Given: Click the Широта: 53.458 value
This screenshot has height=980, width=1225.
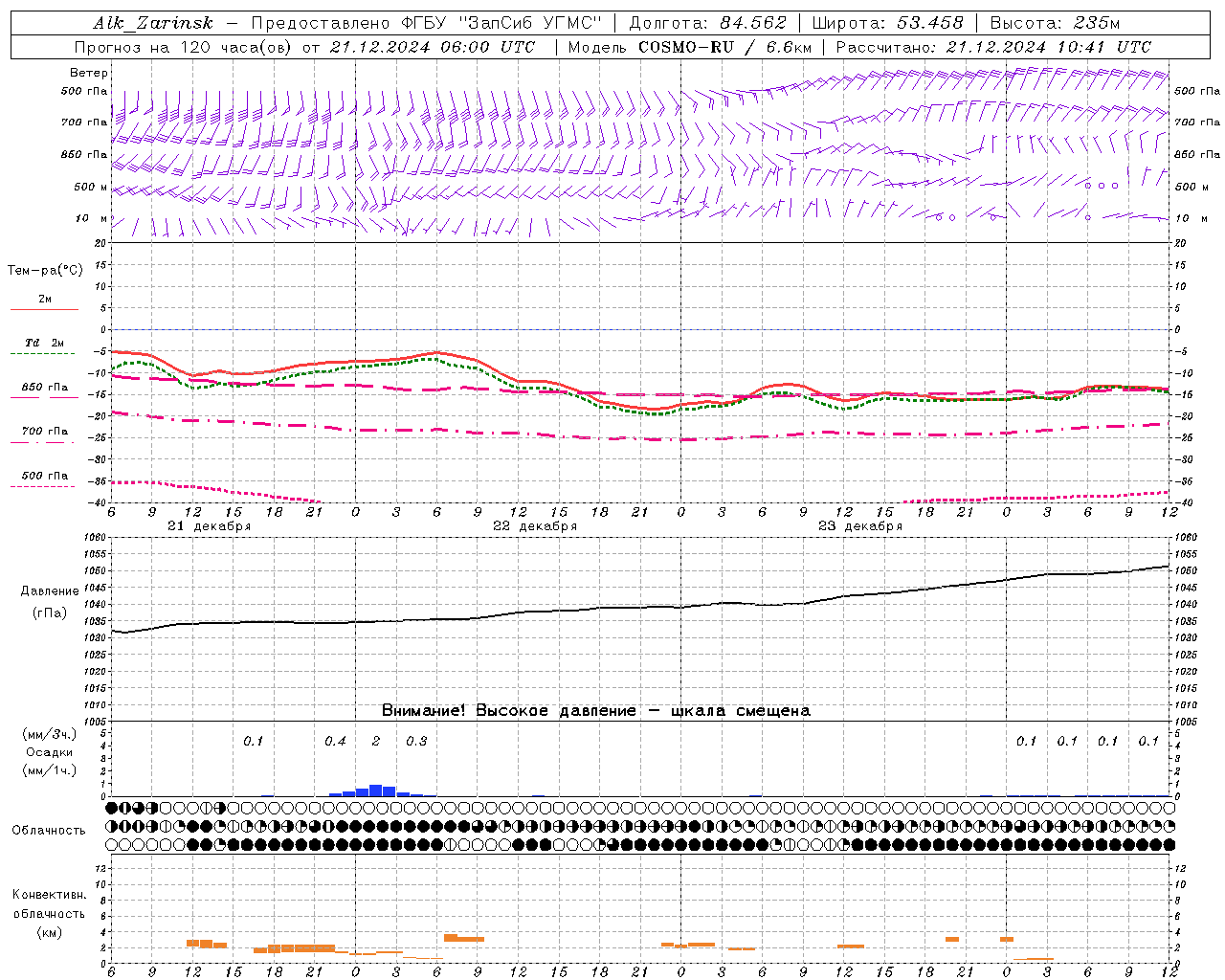Looking at the screenshot, I should pos(887,23).
